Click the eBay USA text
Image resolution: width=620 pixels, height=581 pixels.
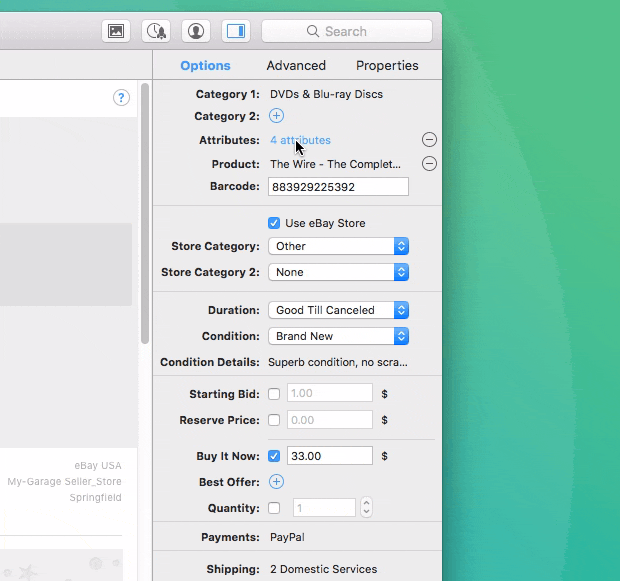coord(98,466)
